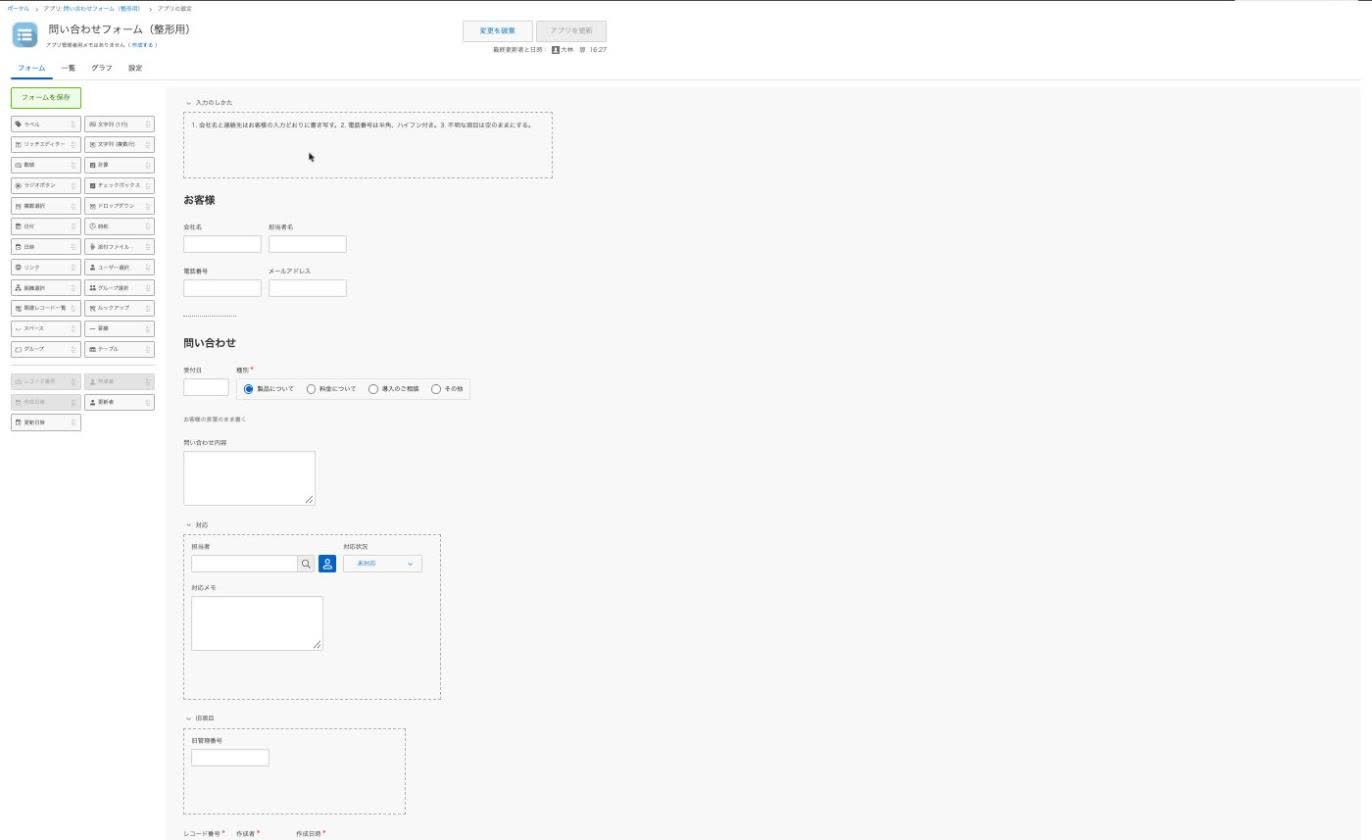Click the フォームを保存 button
The image size is (1372, 840).
pyautogui.click(x=46, y=98)
